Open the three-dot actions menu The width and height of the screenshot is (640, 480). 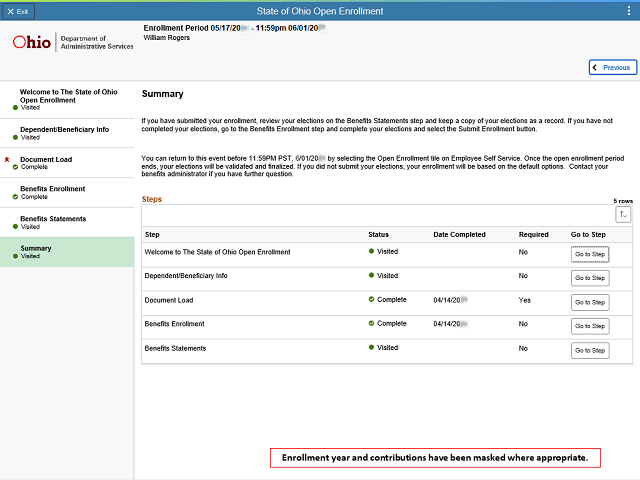coord(629,11)
